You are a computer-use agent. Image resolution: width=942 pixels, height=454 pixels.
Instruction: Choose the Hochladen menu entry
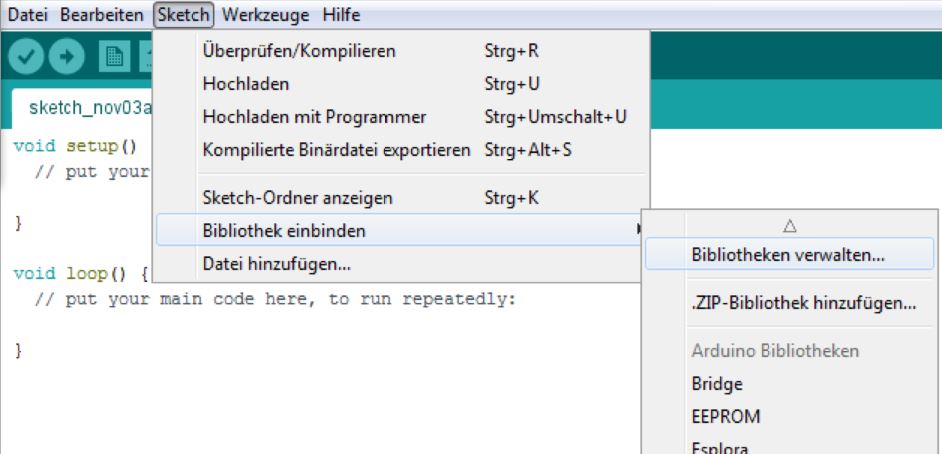click(246, 84)
